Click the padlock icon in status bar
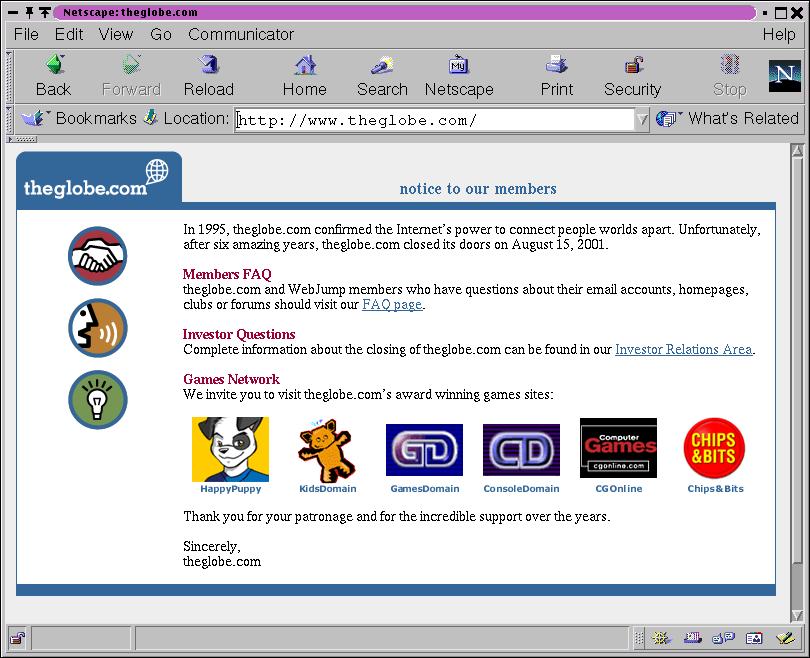Viewport: 810px width, 658px height. coord(17,637)
